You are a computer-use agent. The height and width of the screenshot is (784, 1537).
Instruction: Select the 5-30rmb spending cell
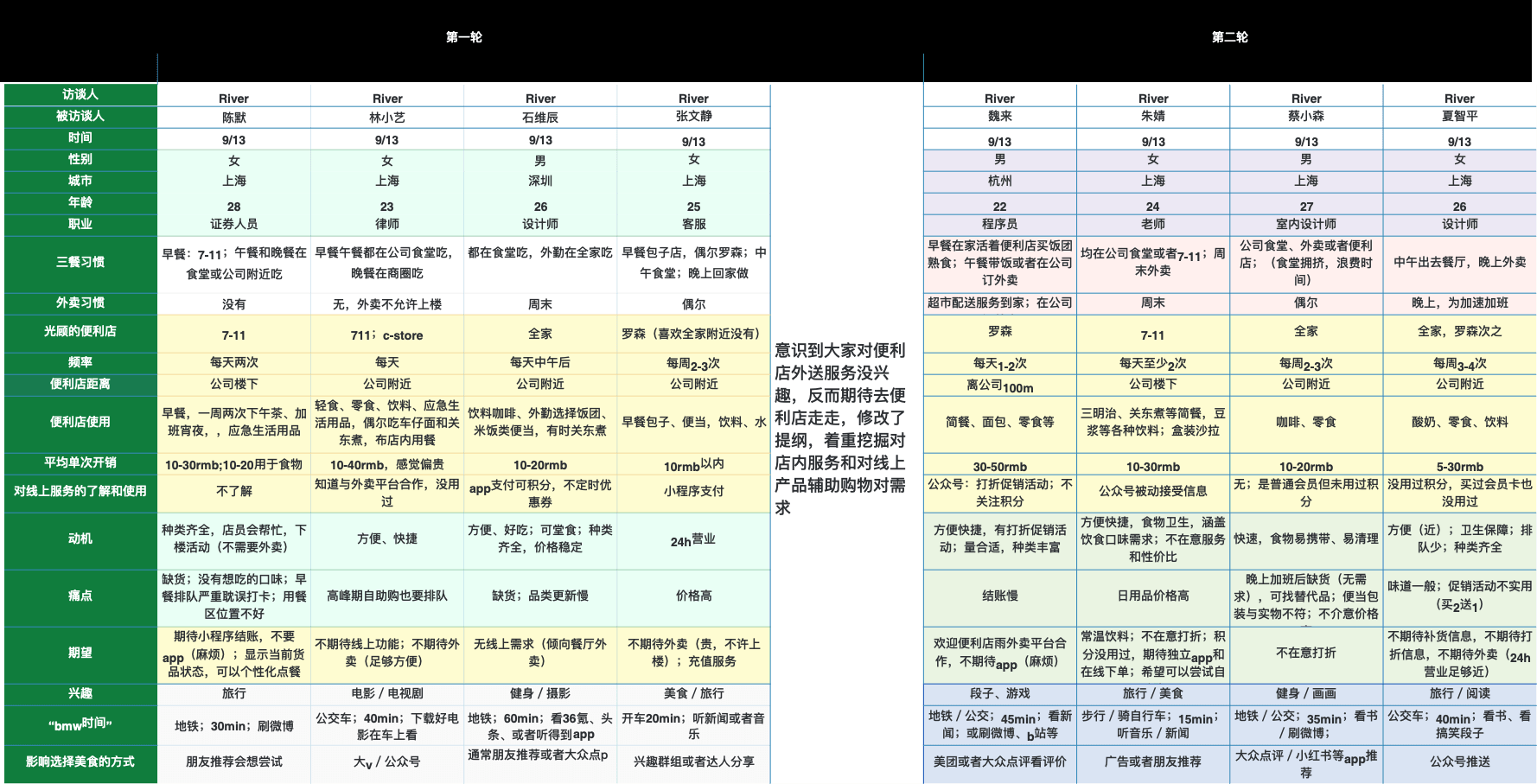pos(1459,466)
